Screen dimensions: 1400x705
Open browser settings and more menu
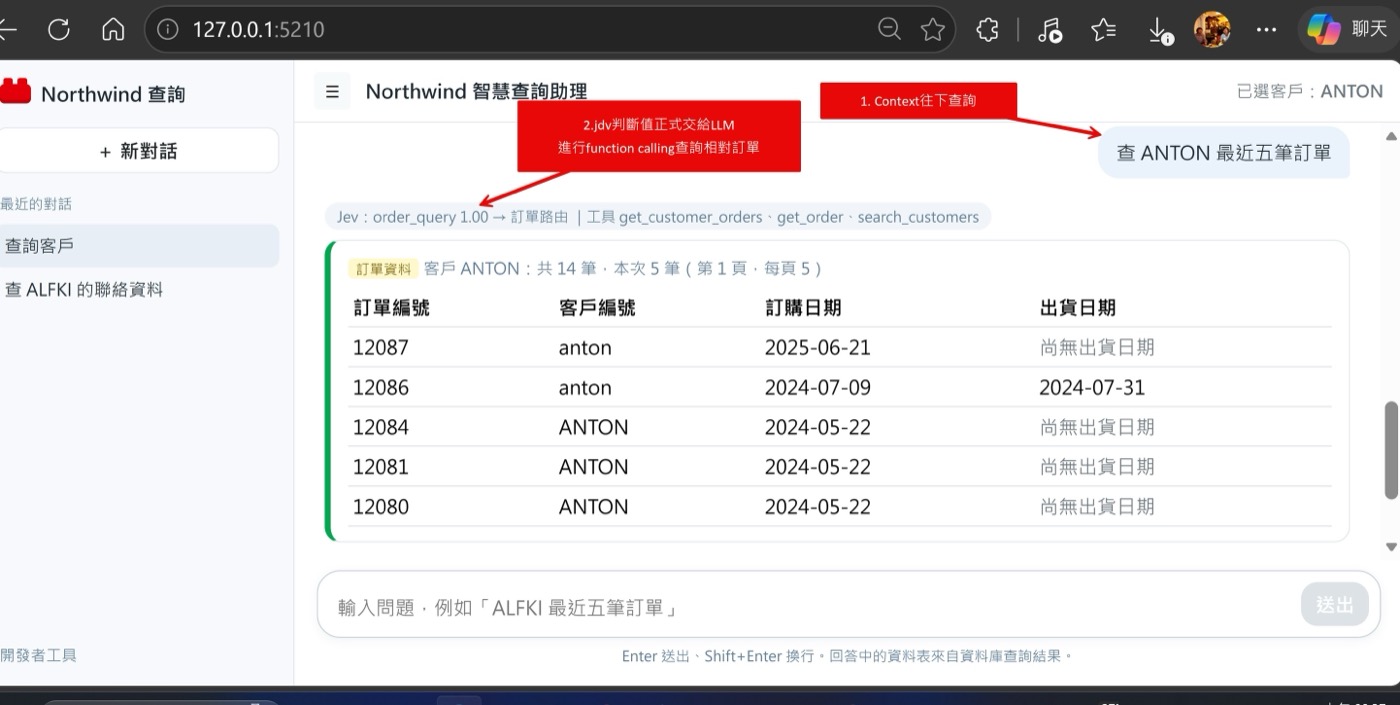(x=1266, y=30)
